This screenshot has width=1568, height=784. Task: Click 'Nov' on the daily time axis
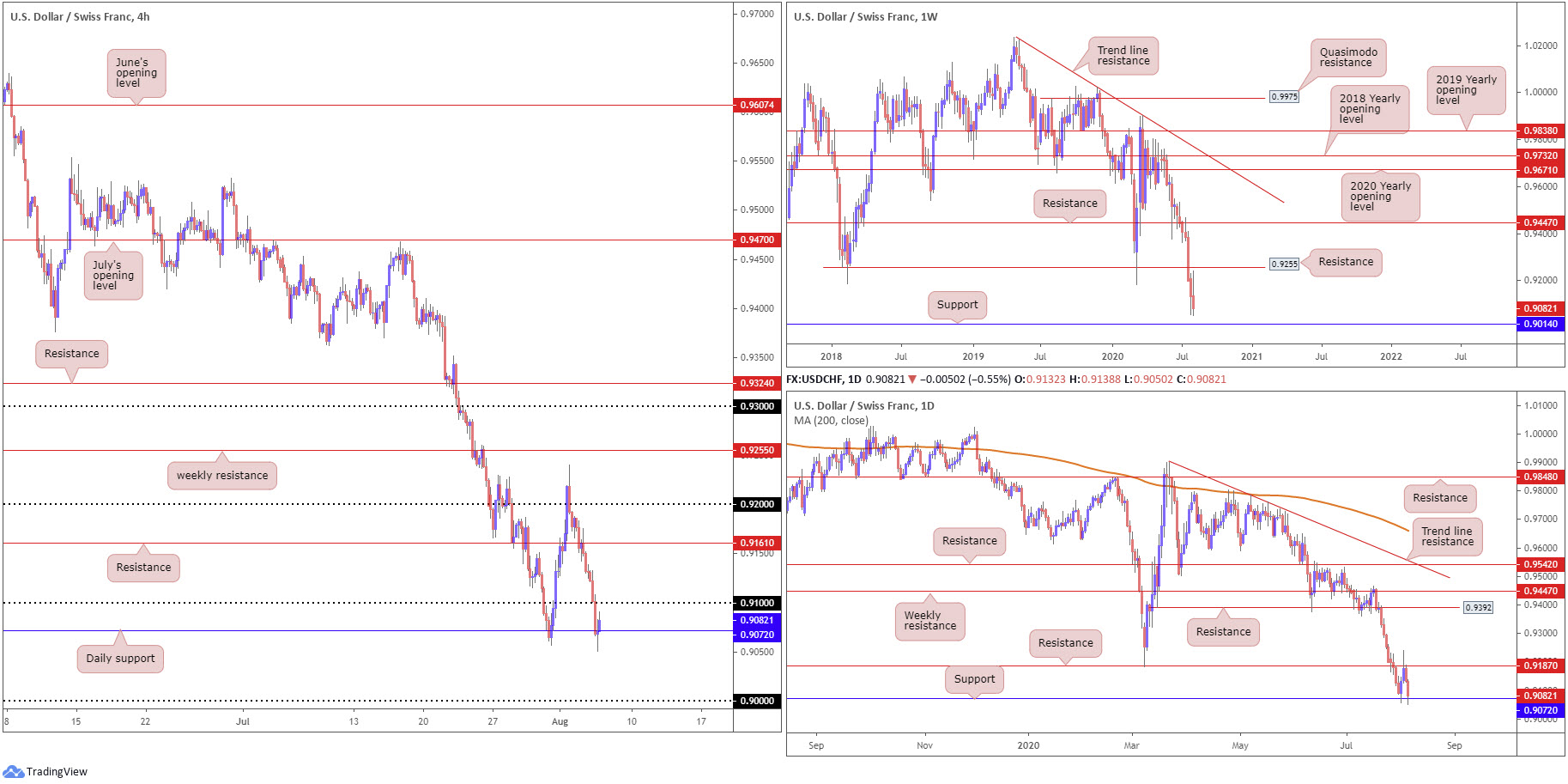tap(924, 745)
